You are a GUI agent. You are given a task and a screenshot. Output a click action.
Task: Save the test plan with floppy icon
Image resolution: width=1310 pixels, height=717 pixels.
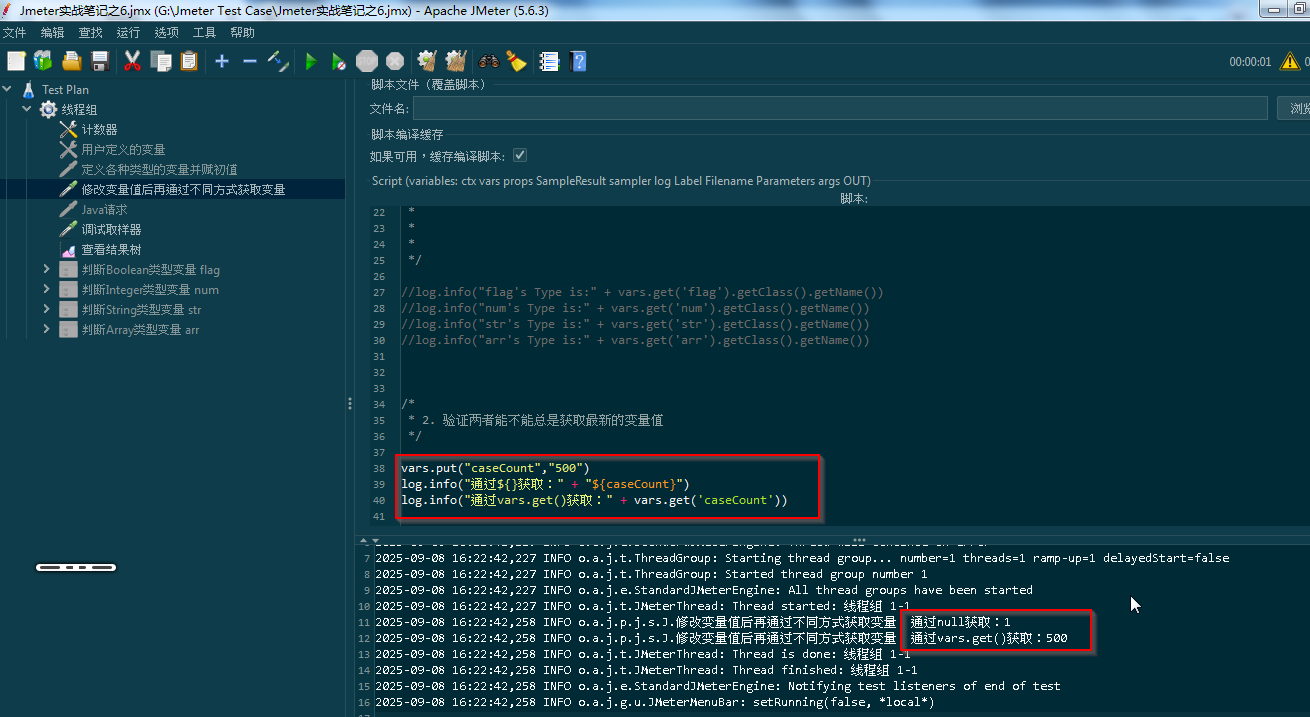[x=99, y=61]
